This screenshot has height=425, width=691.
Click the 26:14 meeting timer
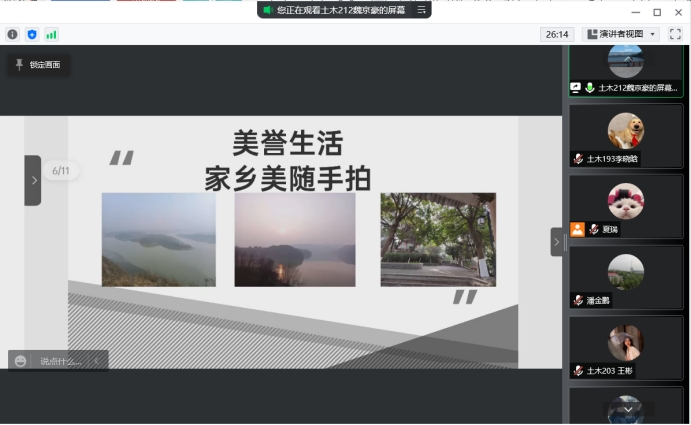click(557, 34)
